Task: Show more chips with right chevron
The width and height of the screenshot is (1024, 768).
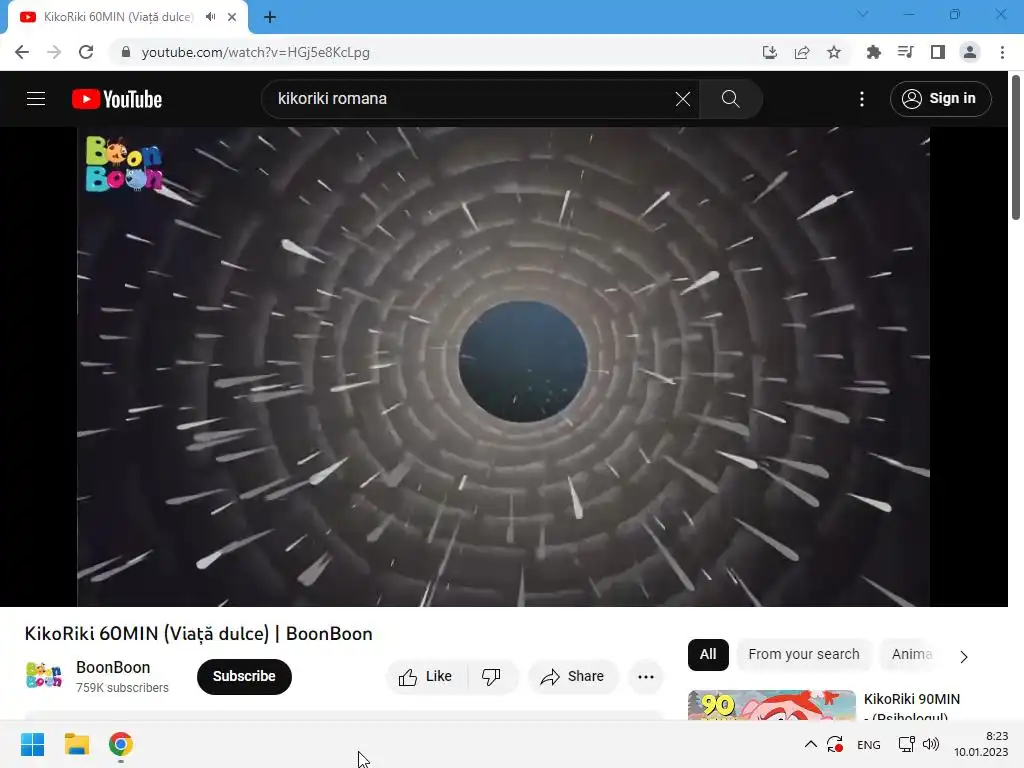Action: click(x=964, y=656)
